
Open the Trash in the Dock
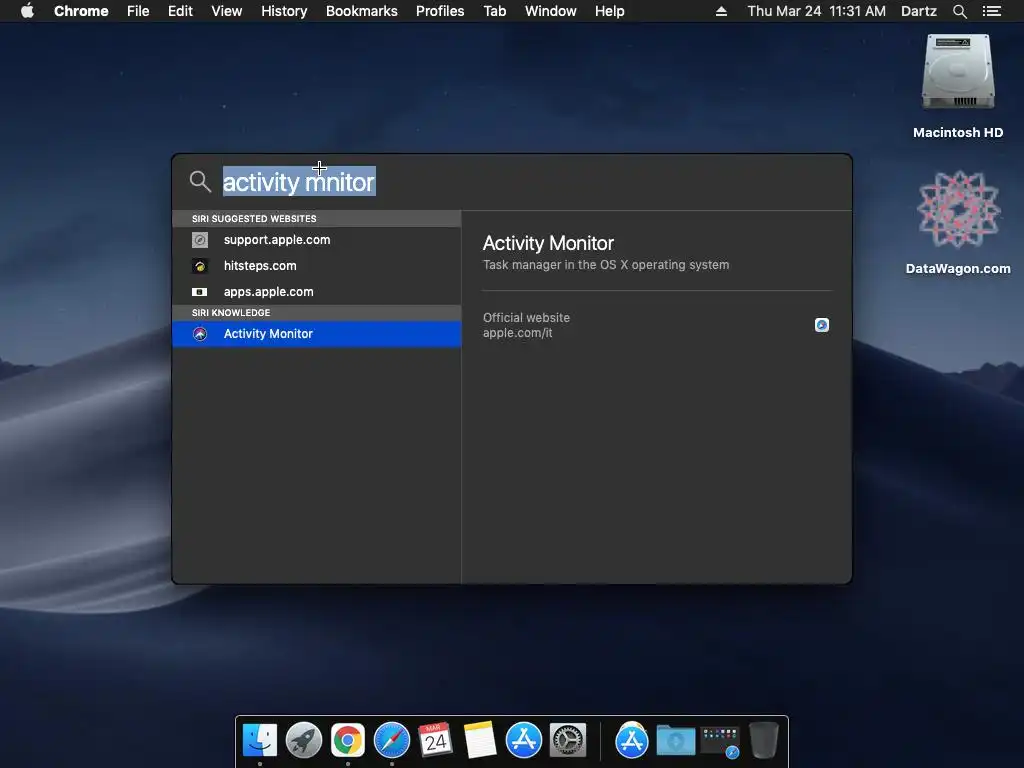pos(763,740)
